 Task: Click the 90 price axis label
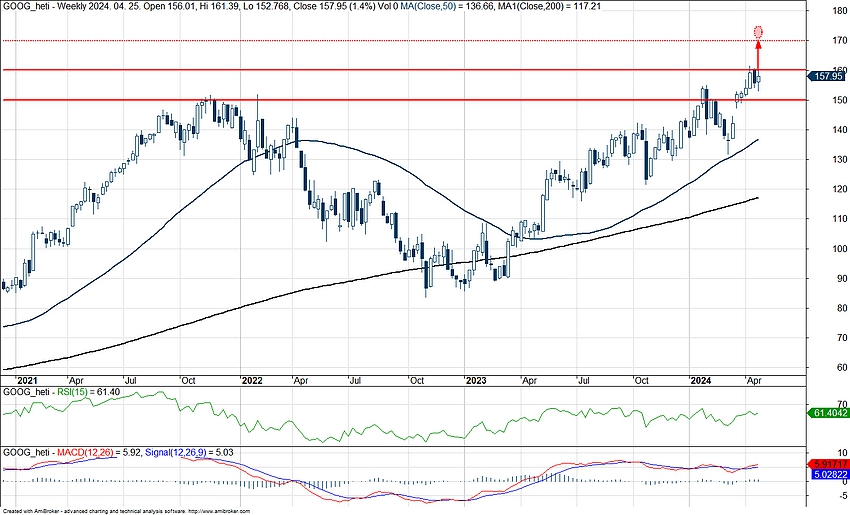(843, 279)
